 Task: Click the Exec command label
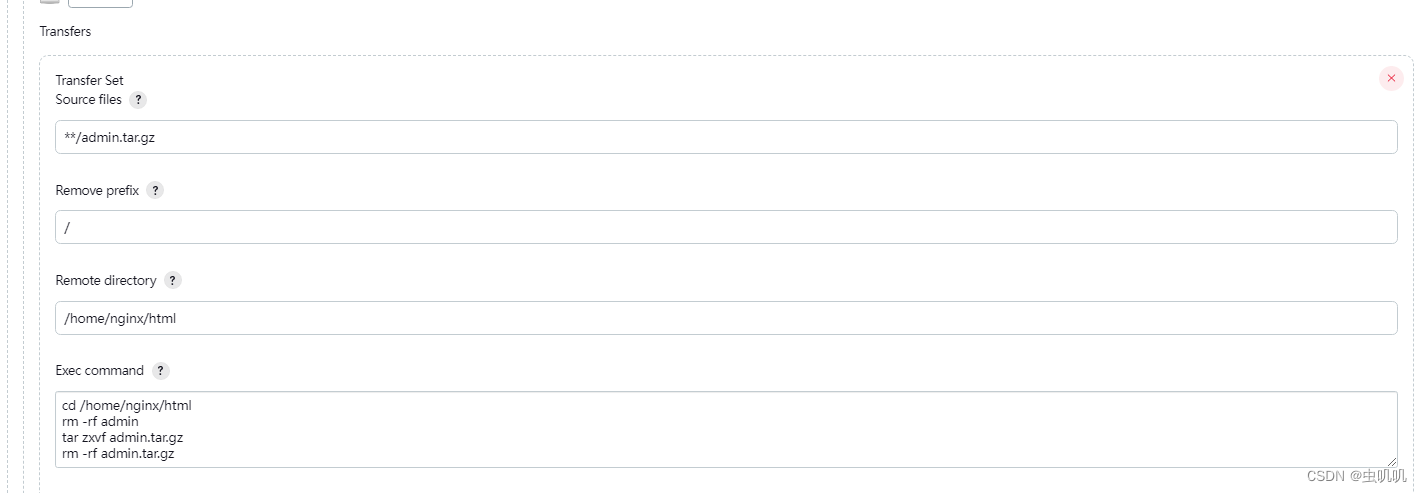[x=99, y=371]
